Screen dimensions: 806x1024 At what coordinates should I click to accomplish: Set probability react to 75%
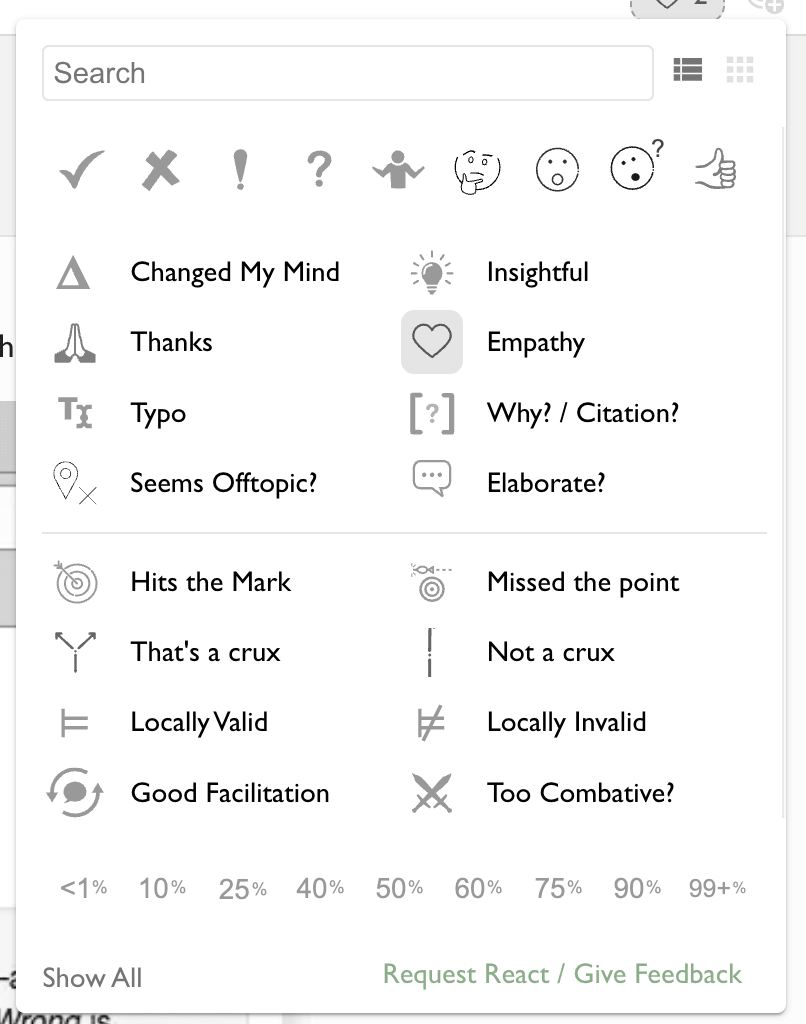557,888
